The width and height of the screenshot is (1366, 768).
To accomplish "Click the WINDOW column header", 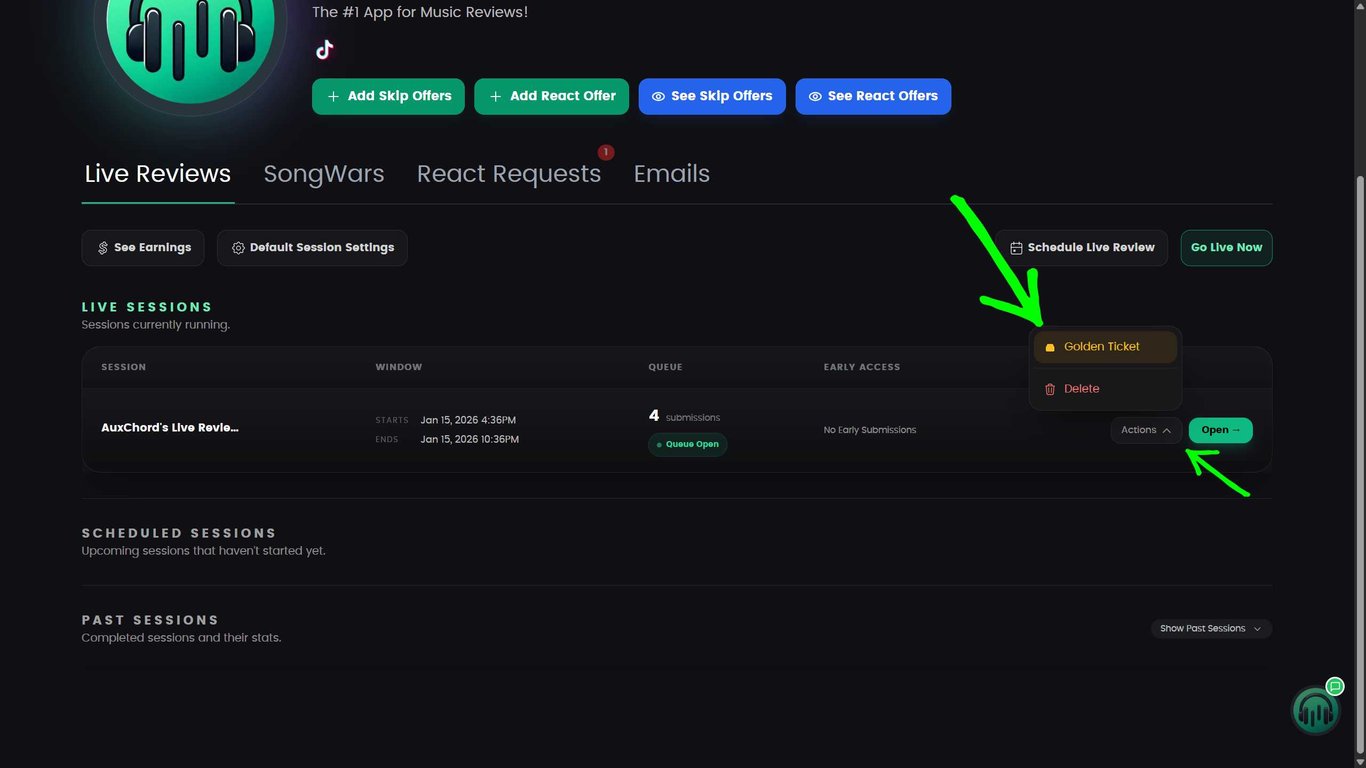I will point(399,367).
